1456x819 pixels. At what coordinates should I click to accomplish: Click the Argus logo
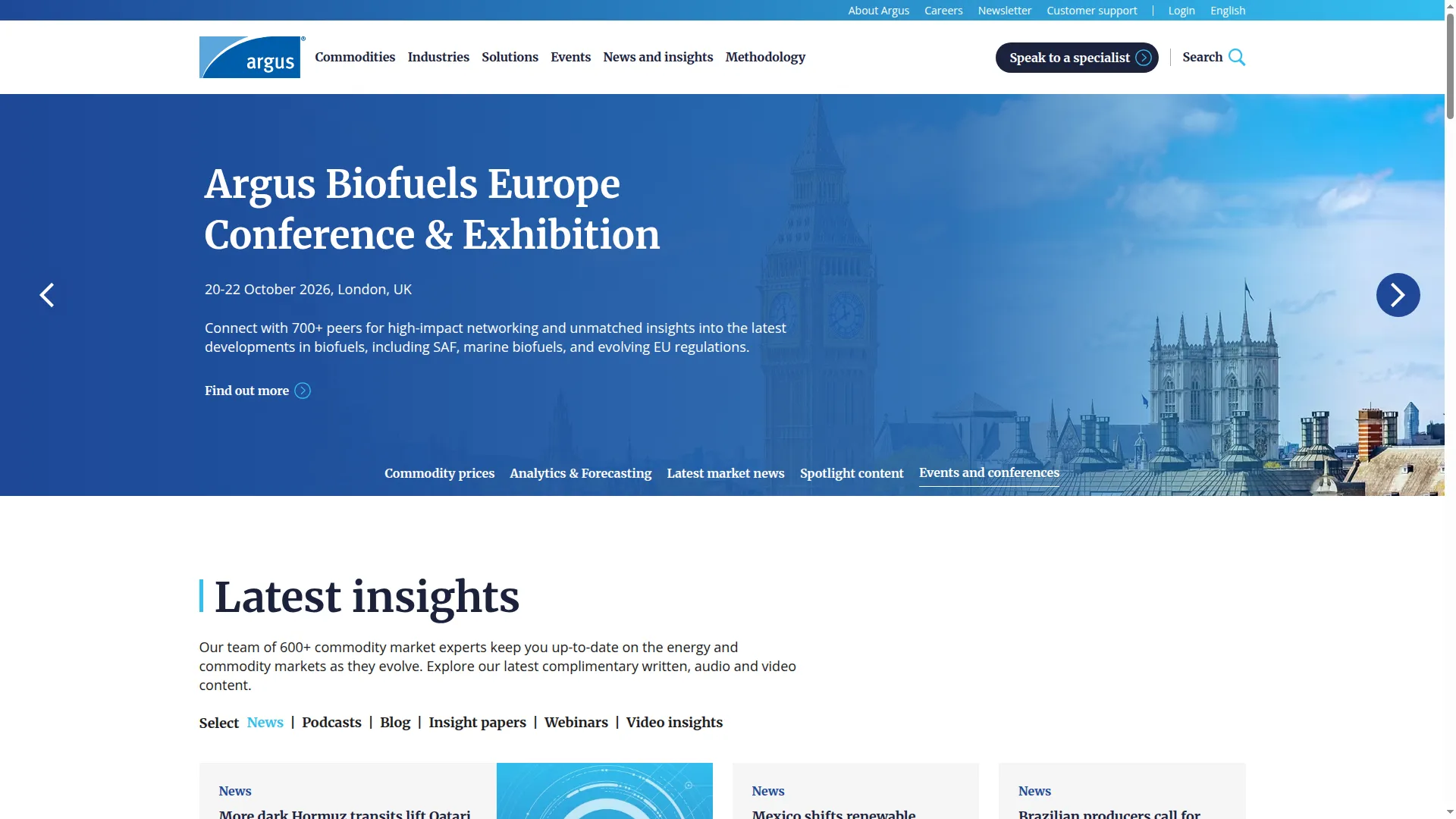(x=252, y=57)
